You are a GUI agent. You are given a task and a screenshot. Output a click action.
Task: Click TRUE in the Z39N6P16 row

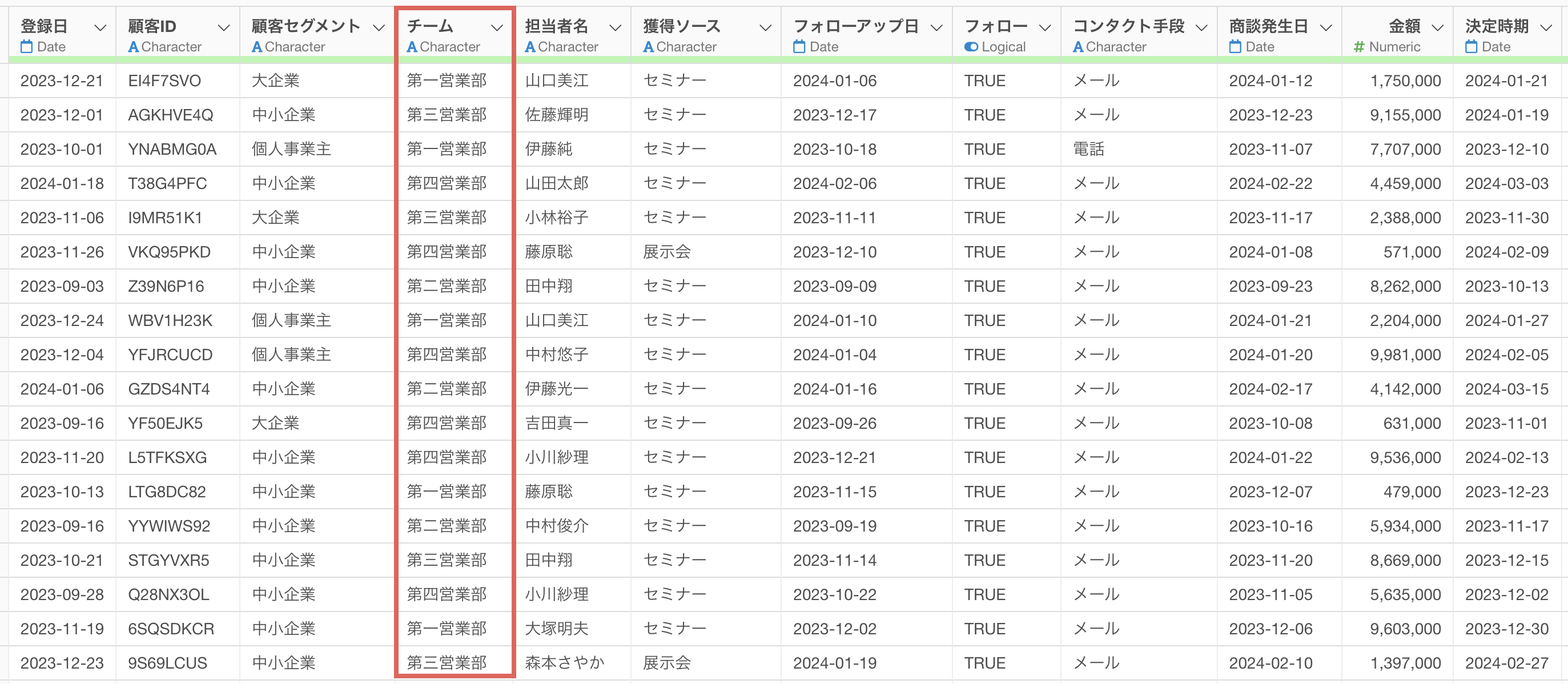(x=985, y=286)
